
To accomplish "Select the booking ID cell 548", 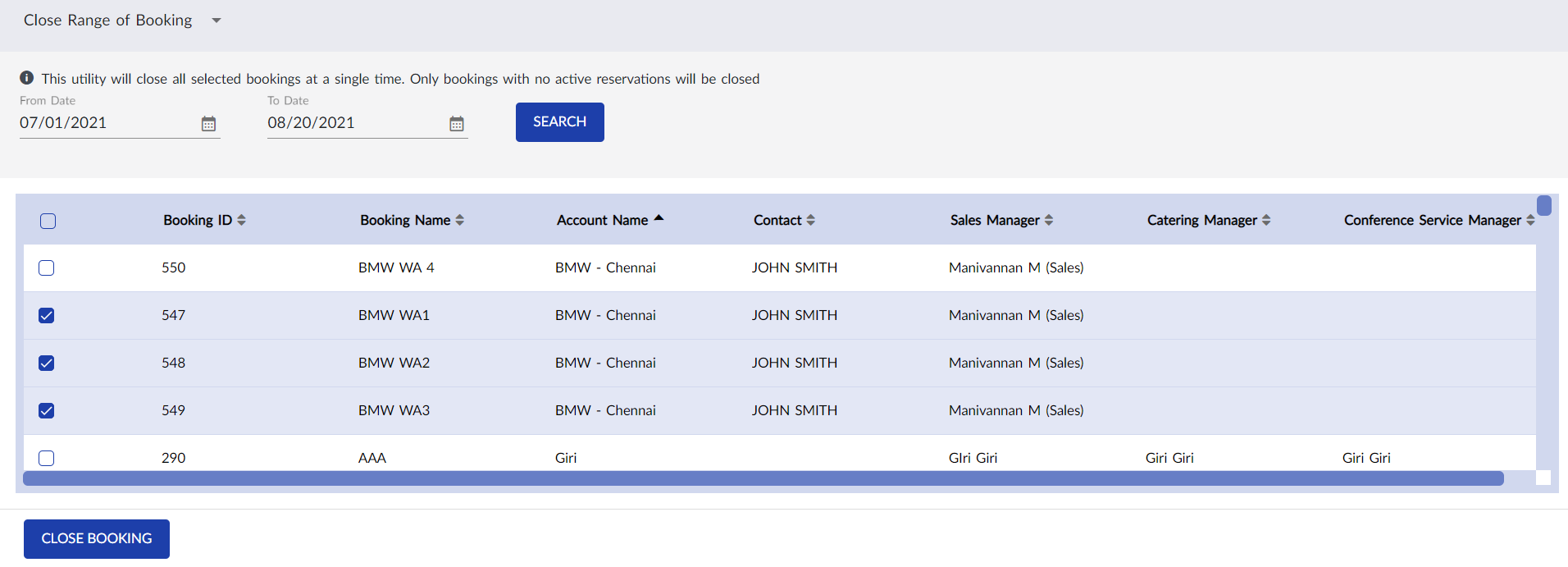I will point(174,363).
